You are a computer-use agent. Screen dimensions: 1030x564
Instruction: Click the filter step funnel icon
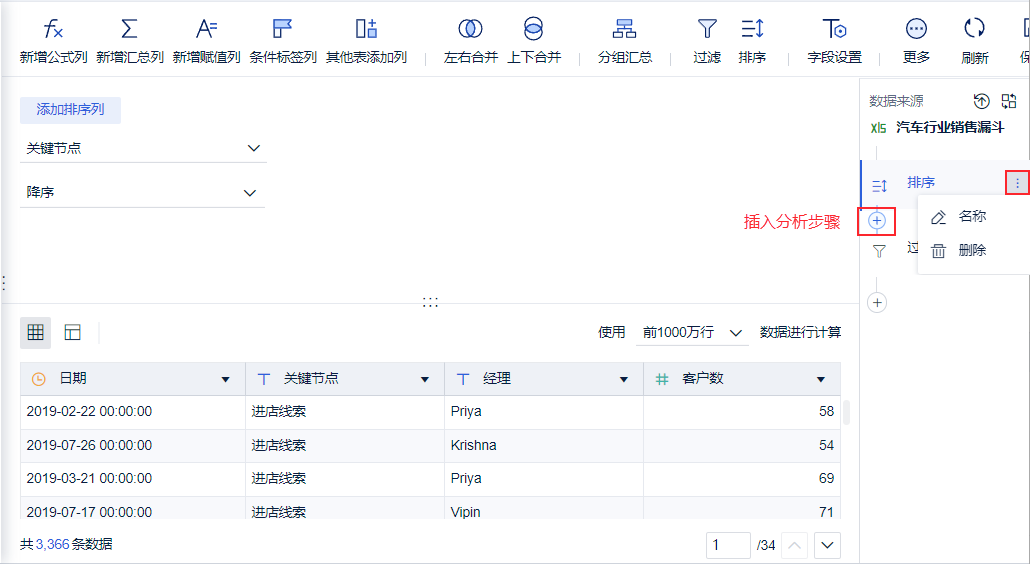pos(879,251)
